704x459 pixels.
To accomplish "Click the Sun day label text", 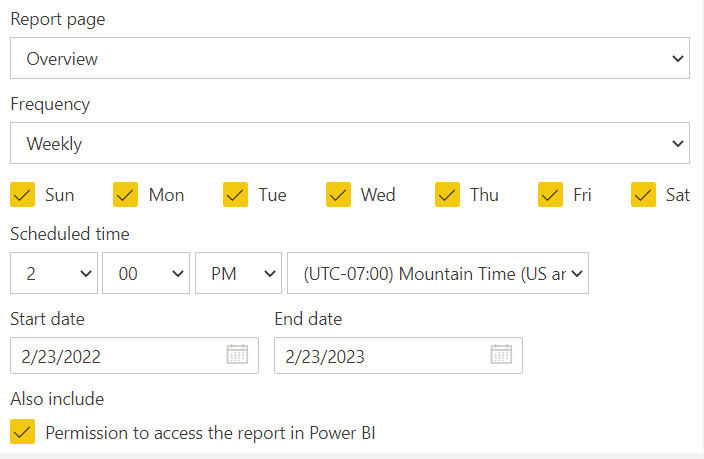I will 59,195.
